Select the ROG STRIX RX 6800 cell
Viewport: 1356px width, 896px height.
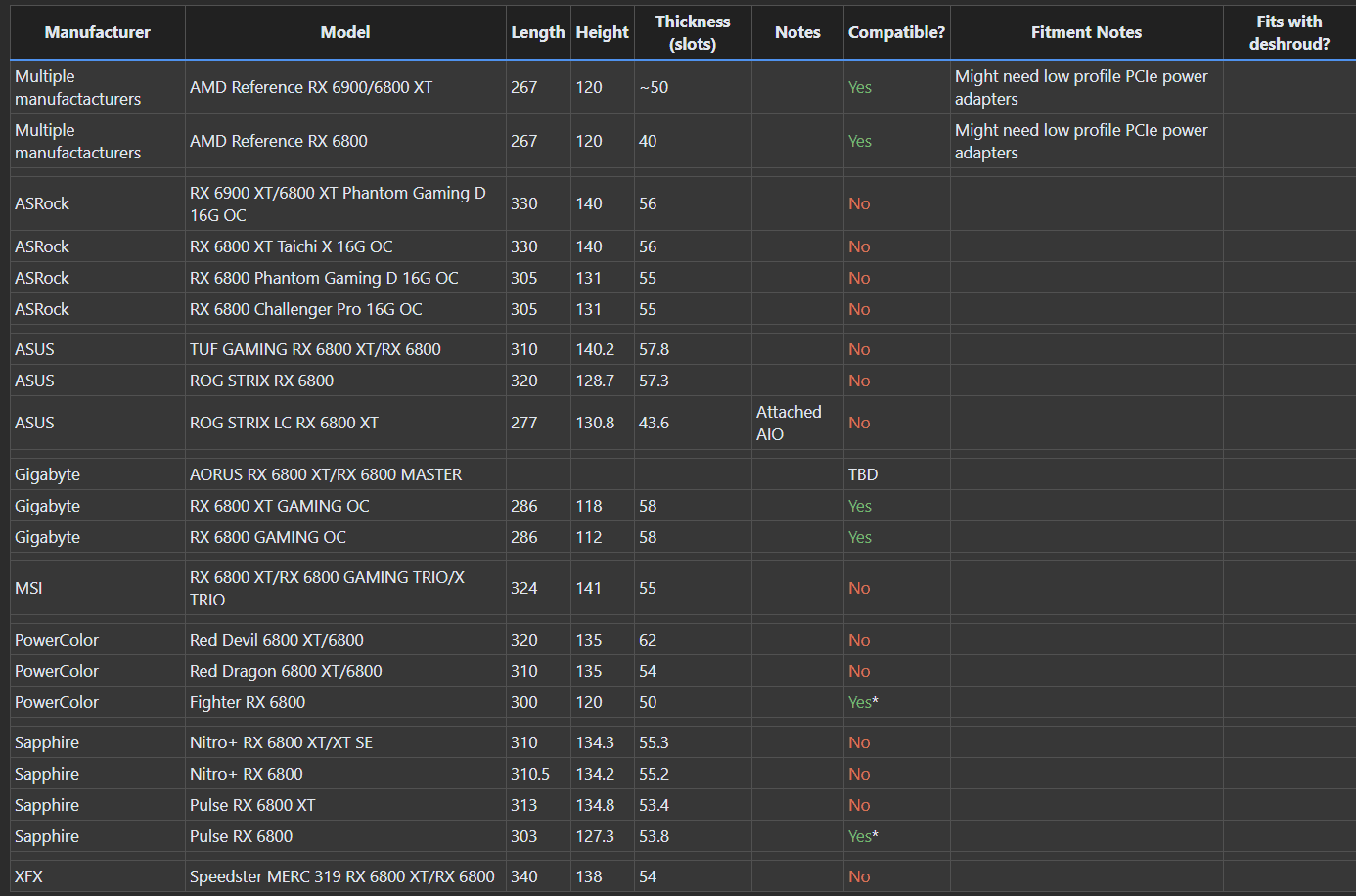tap(345, 381)
